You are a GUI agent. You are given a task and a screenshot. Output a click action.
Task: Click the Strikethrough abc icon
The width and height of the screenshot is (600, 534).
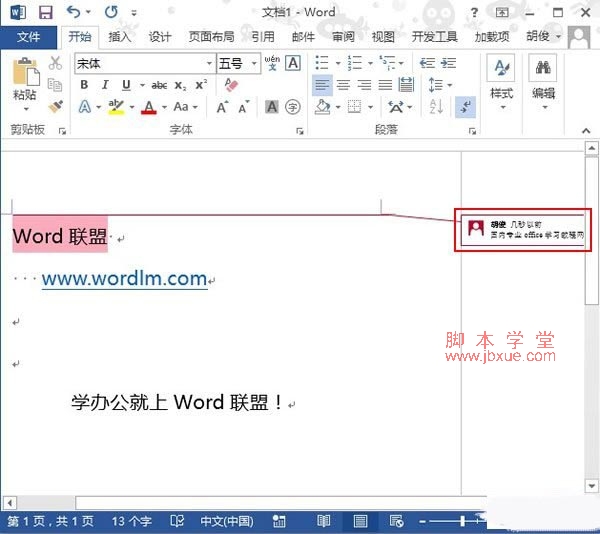[x=159, y=85]
